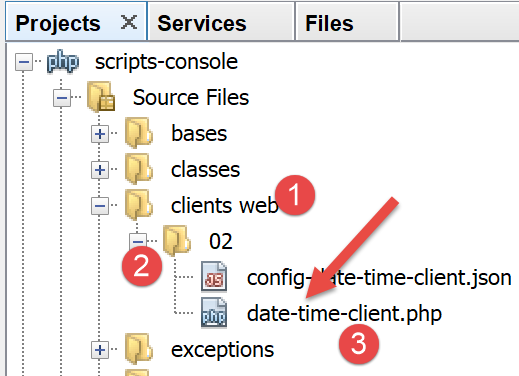The height and width of the screenshot is (376, 519).
Task: Select the Projects tab
Action: tap(76, 22)
